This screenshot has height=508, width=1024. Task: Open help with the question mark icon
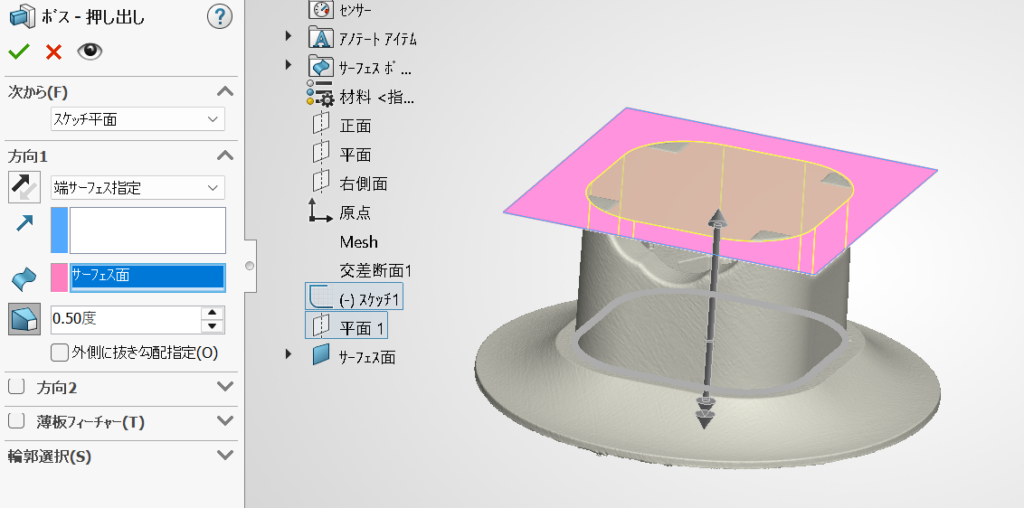(220, 16)
